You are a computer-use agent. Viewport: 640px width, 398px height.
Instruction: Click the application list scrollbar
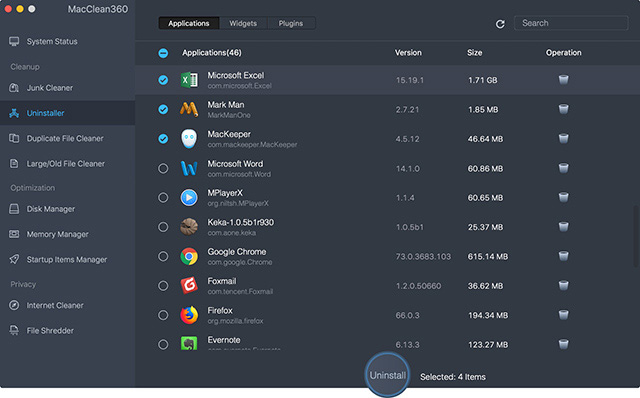pos(635,236)
